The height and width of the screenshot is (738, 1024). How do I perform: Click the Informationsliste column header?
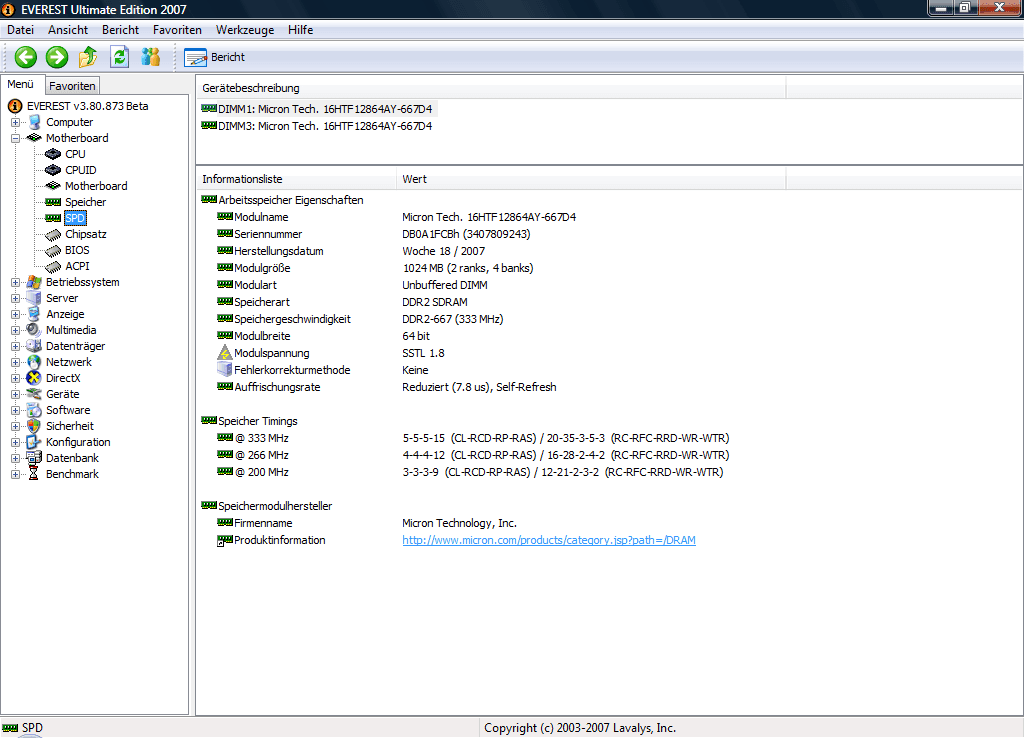(296, 179)
